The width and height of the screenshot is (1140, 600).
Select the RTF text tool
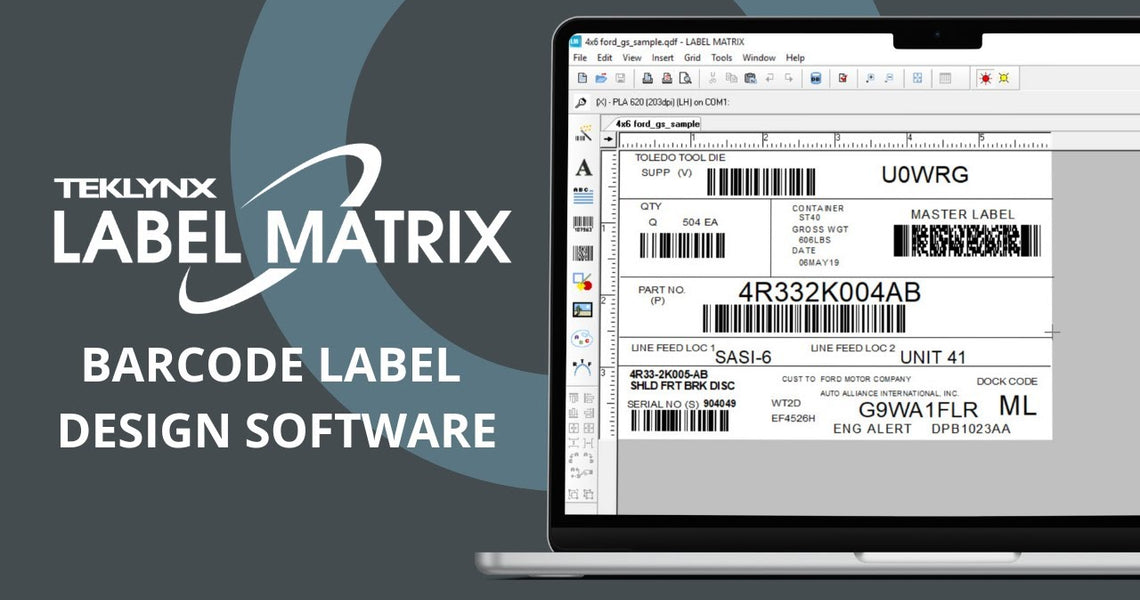[582, 367]
